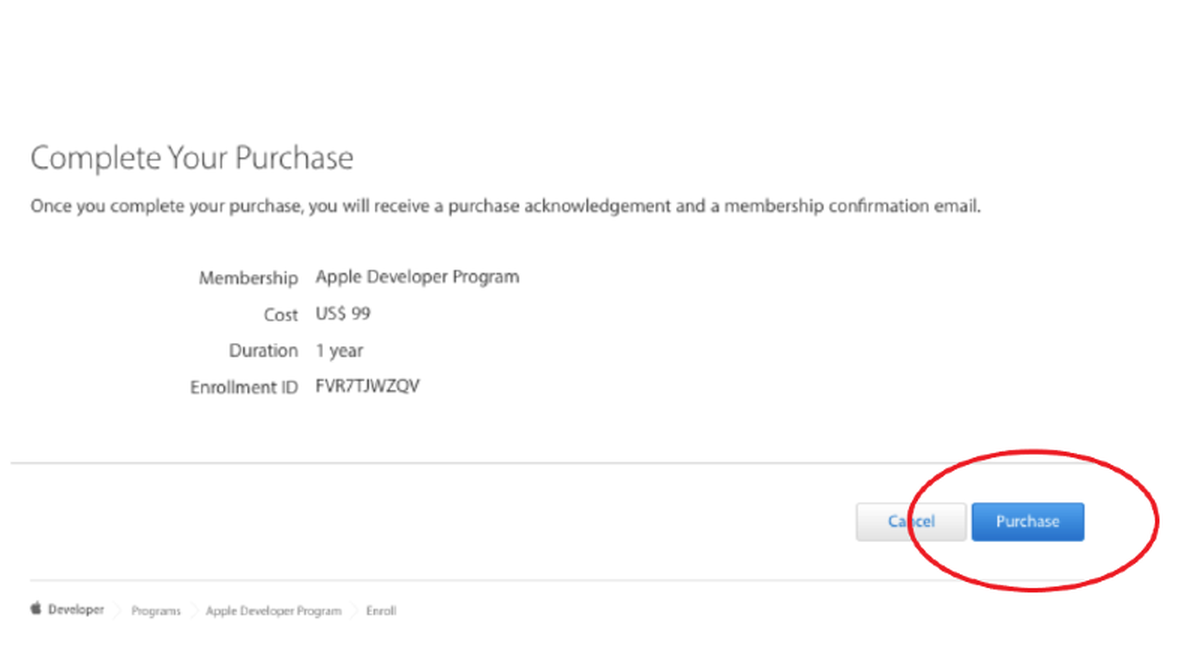Click the Complete Your Purchase heading
This screenshot has width=1200, height=660.
coord(192,158)
